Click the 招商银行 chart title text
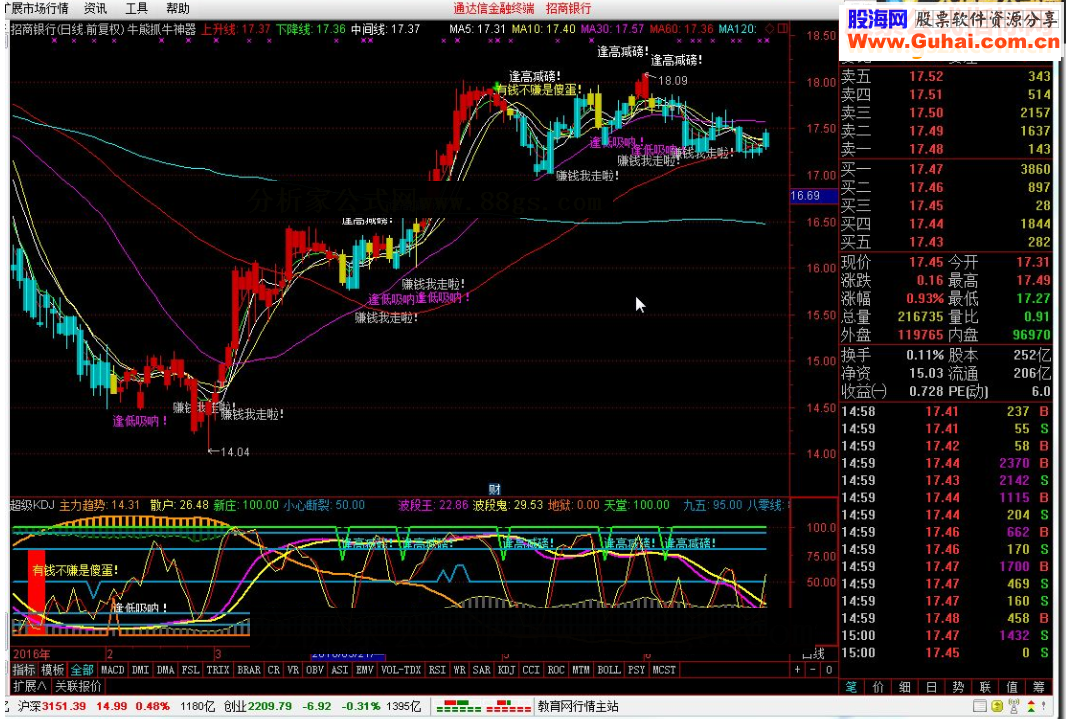The image size is (1066, 719). click(33, 29)
